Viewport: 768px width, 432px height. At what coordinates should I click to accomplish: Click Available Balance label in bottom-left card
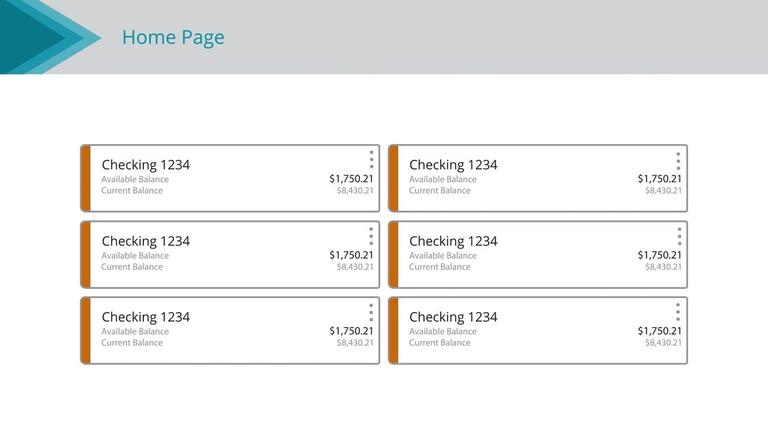[135, 332]
